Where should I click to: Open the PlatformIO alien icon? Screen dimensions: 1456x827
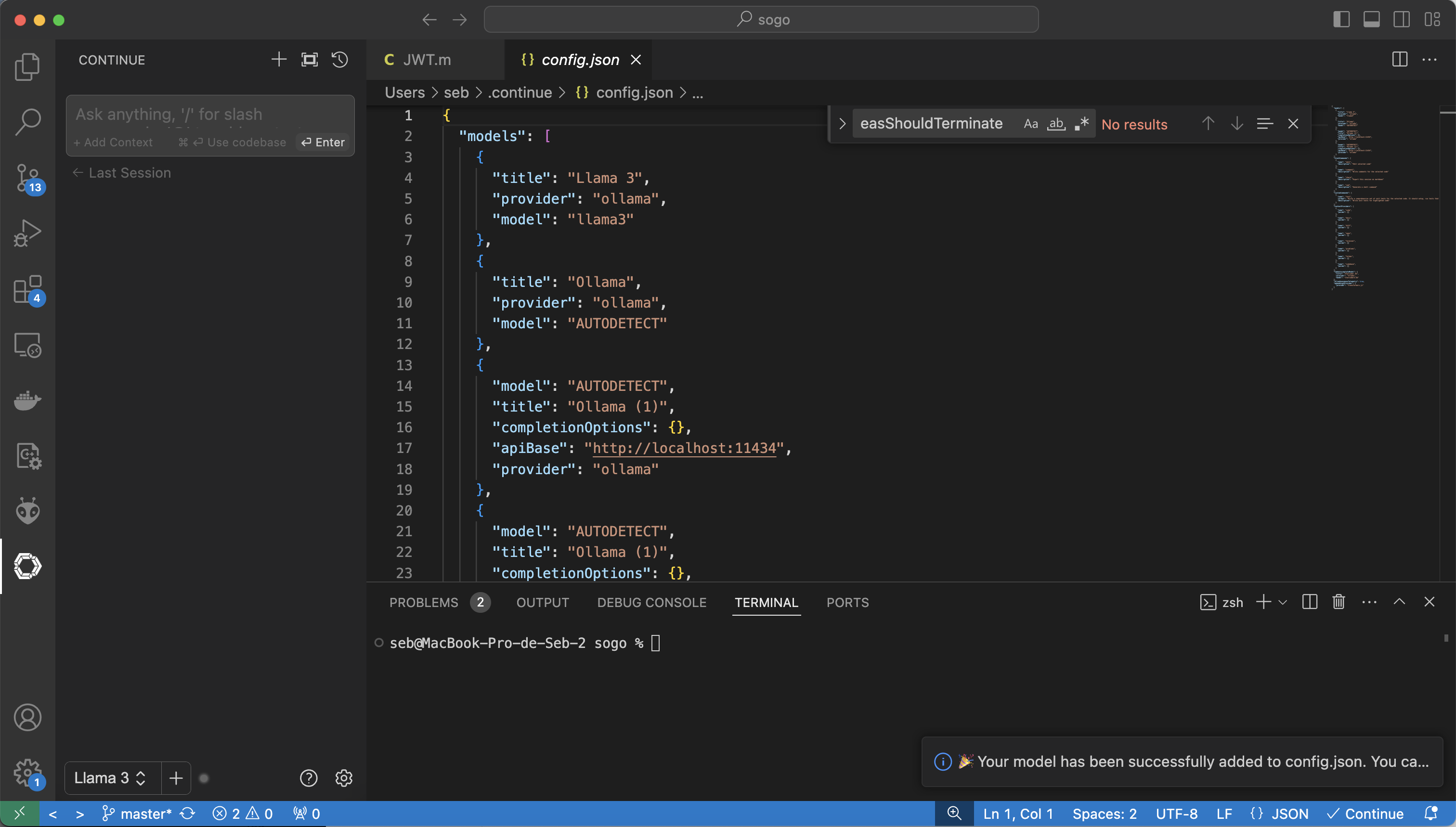[27, 511]
